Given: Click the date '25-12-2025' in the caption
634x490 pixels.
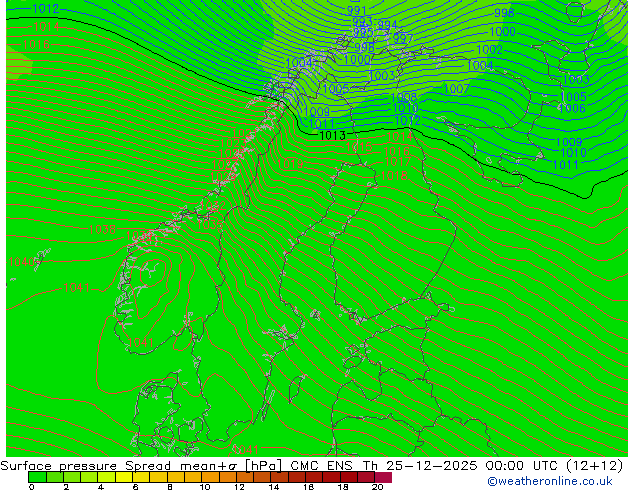Looking at the screenshot, I should [x=432, y=466].
